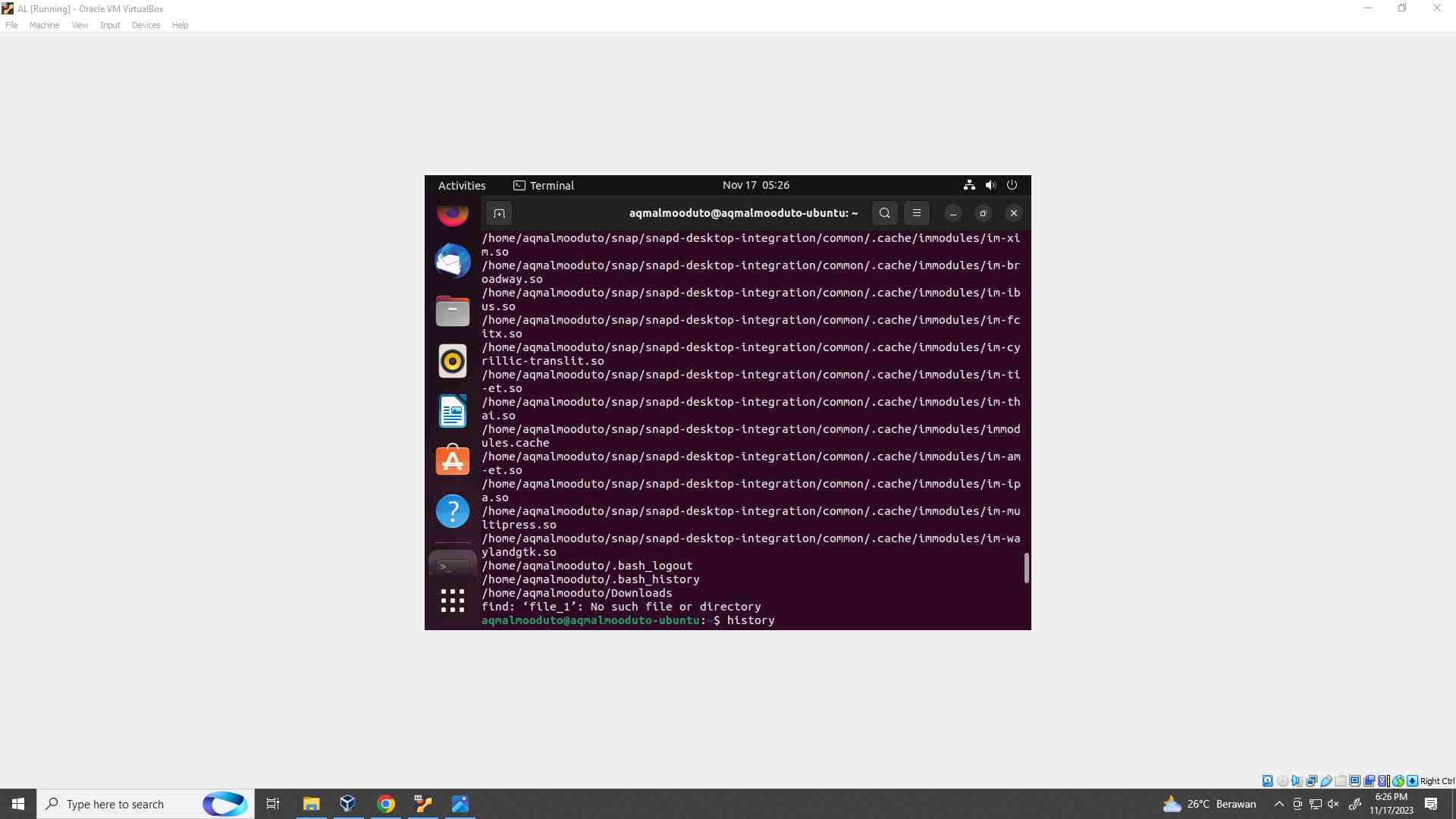This screenshot has height=819, width=1456.
Task: Show hidden system tray icons
Action: pyautogui.click(x=1279, y=804)
